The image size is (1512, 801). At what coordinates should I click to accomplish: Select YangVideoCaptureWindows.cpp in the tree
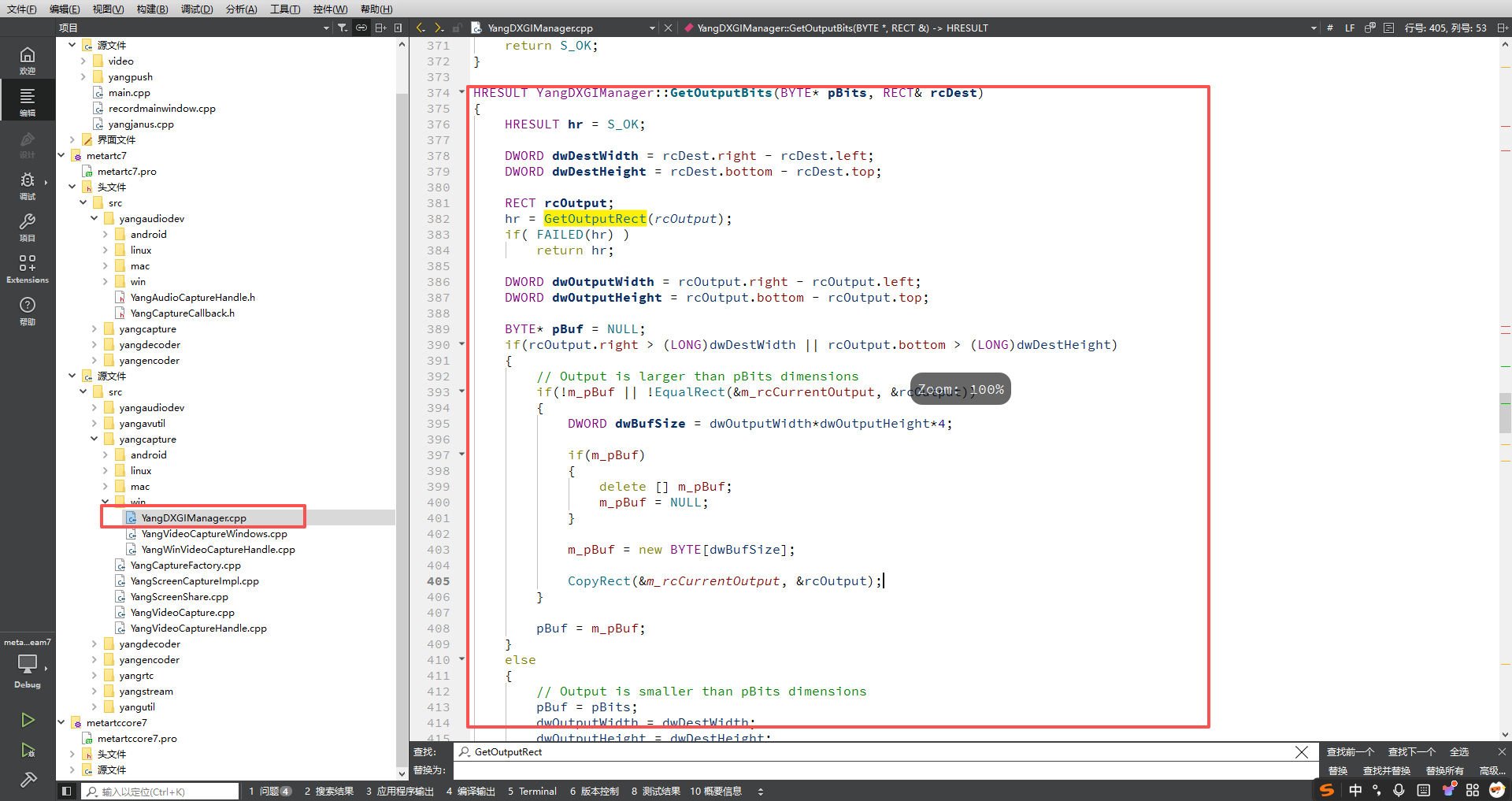[214, 533]
